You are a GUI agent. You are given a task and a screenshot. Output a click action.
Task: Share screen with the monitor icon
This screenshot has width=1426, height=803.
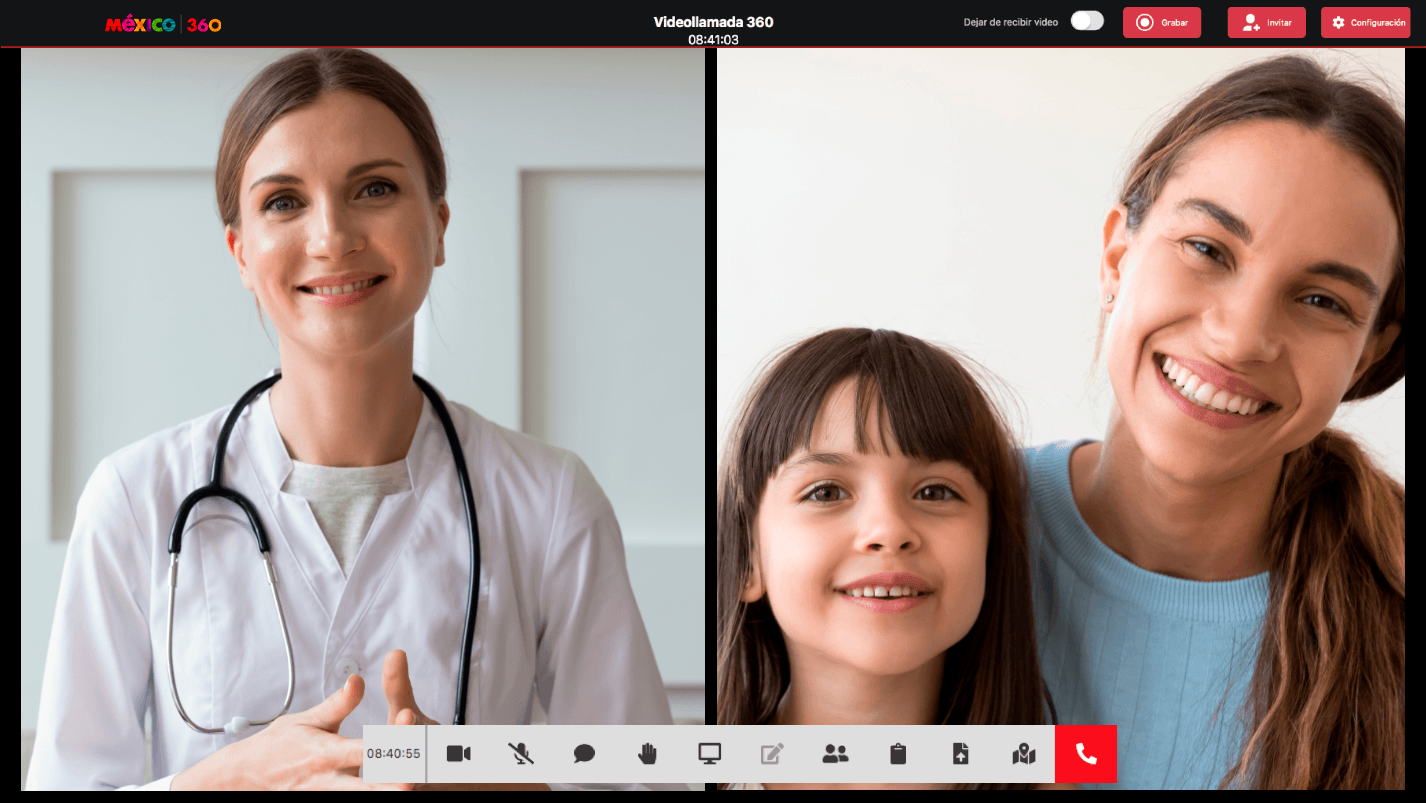coord(710,754)
